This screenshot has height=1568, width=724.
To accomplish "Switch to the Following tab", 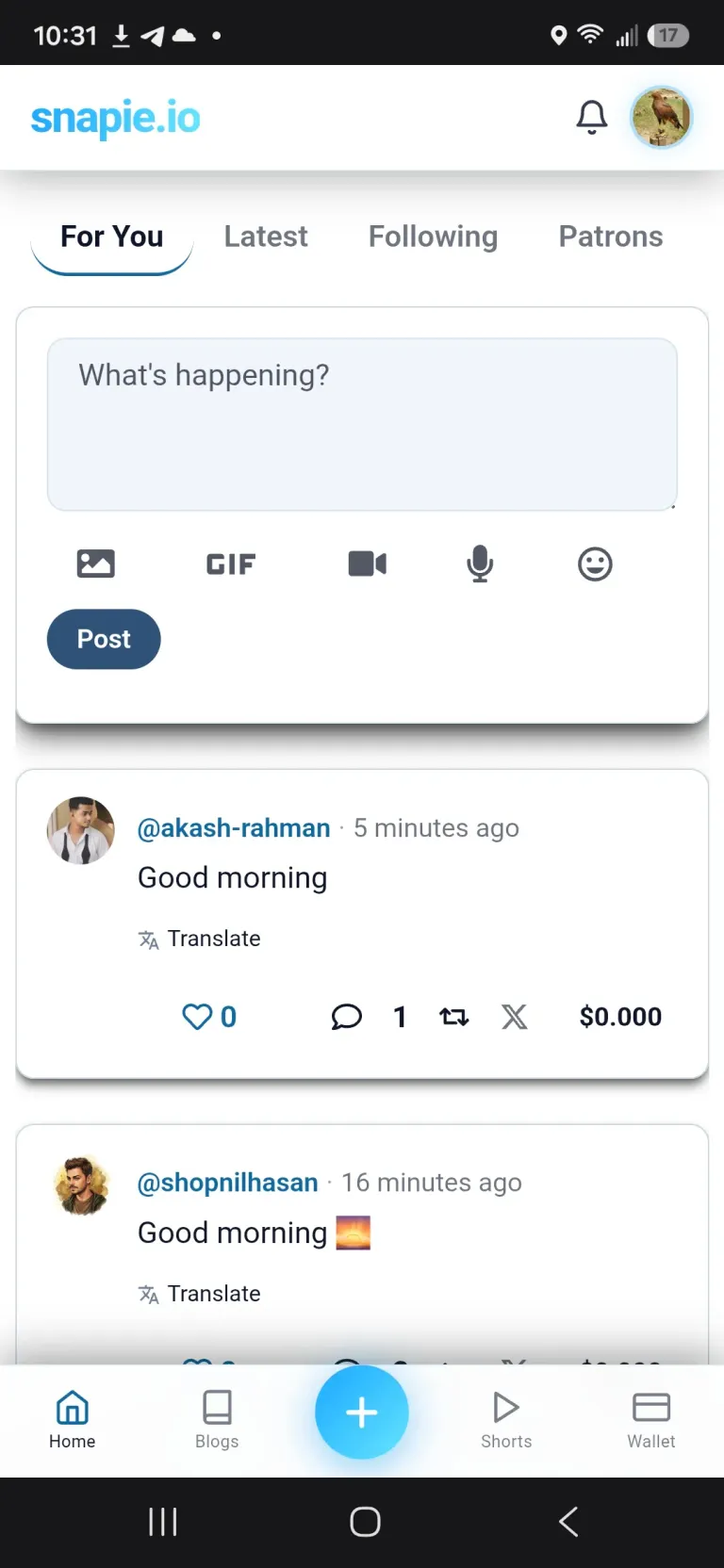I will click(433, 237).
